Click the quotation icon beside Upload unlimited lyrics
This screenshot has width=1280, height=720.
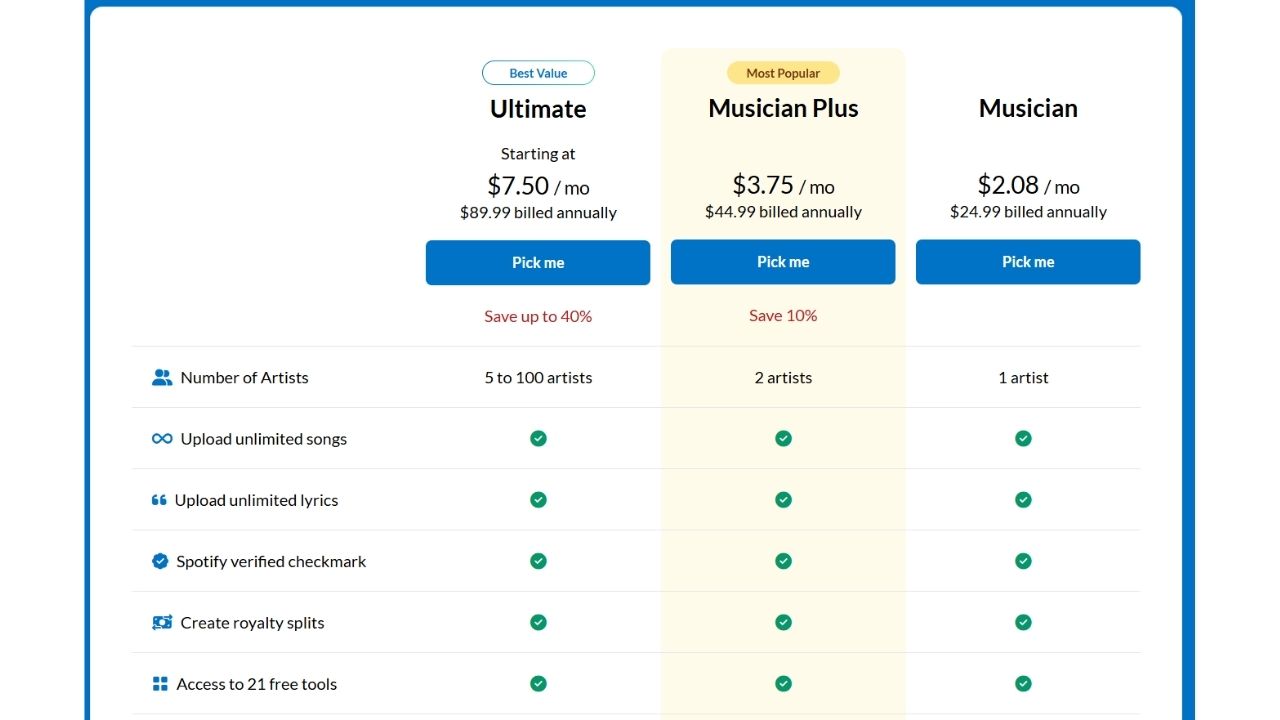(158, 500)
